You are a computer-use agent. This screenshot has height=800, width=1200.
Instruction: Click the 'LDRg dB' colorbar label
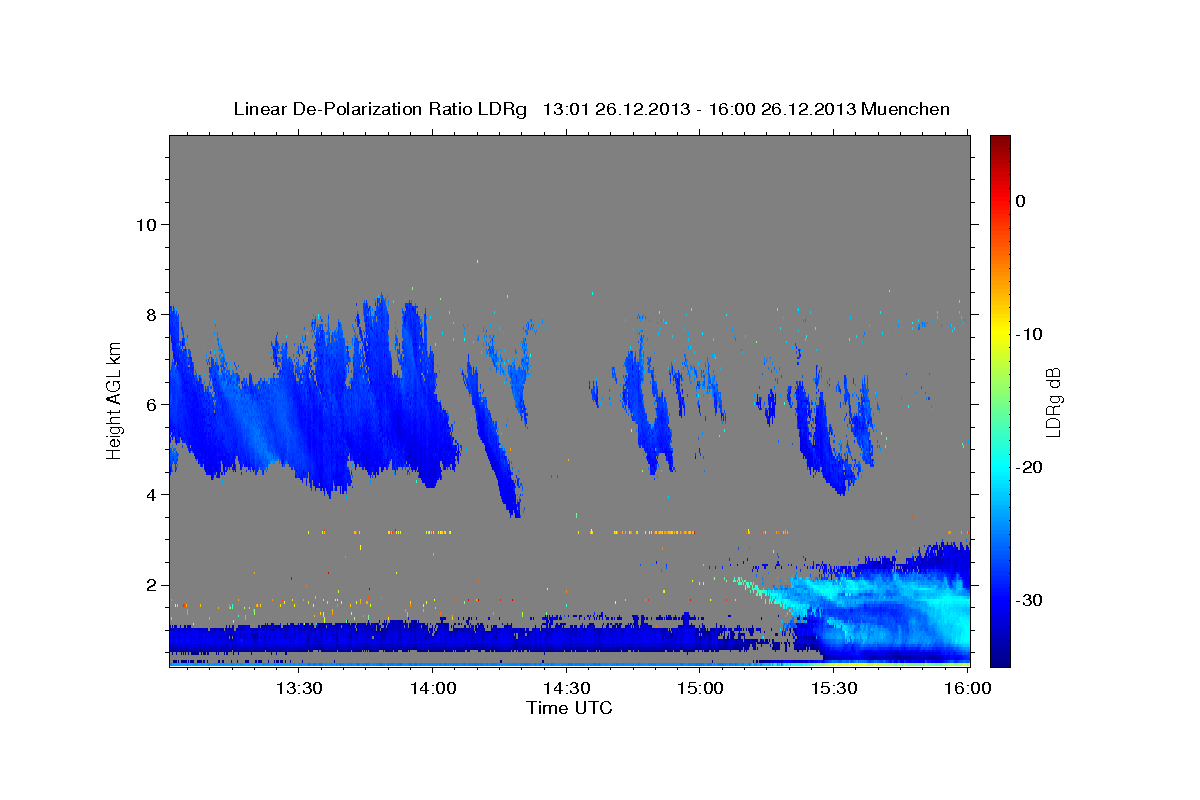1052,401
